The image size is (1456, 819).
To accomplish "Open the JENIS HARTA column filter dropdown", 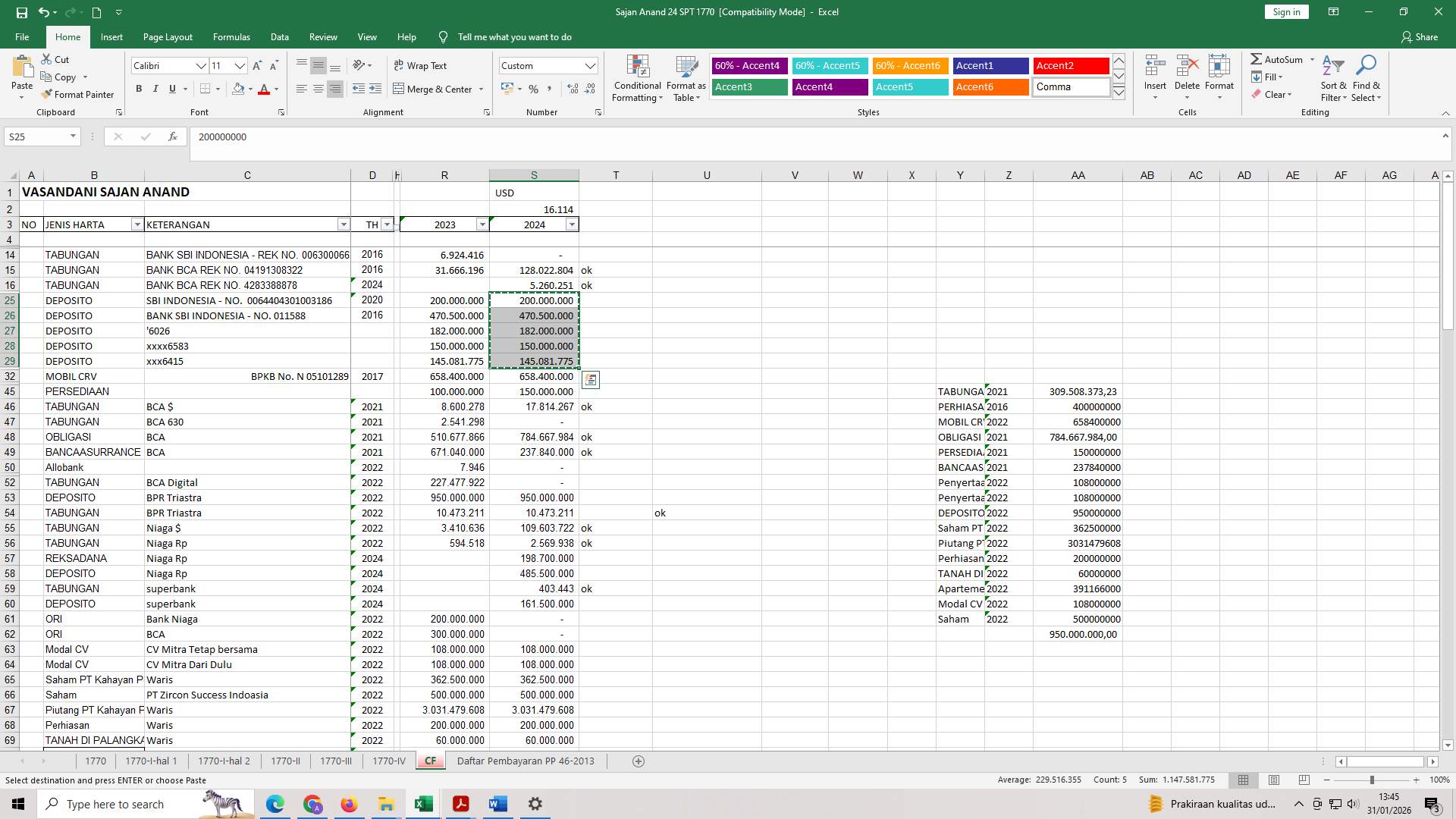I will pyautogui.click(x=137, y=224).
